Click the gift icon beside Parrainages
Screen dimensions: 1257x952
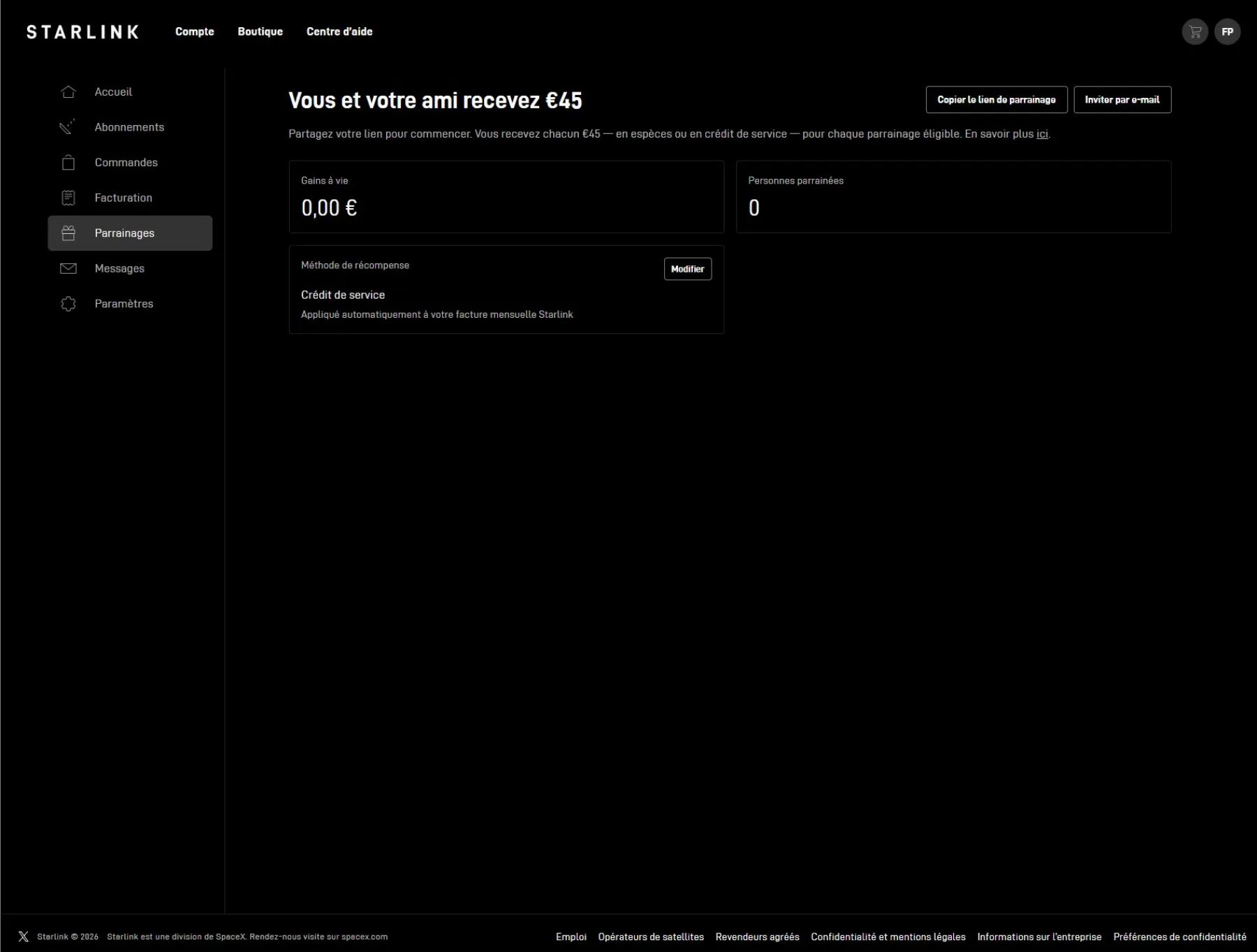pyautogui.click(x=68, y=233)
